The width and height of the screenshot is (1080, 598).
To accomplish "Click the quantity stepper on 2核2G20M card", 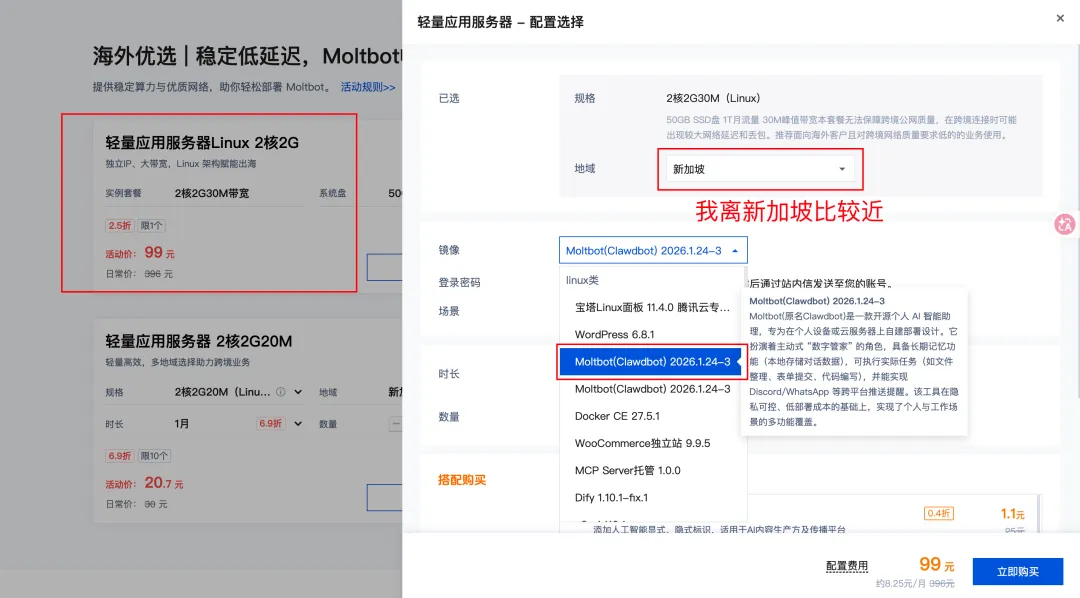I will [x=395, y=423].
